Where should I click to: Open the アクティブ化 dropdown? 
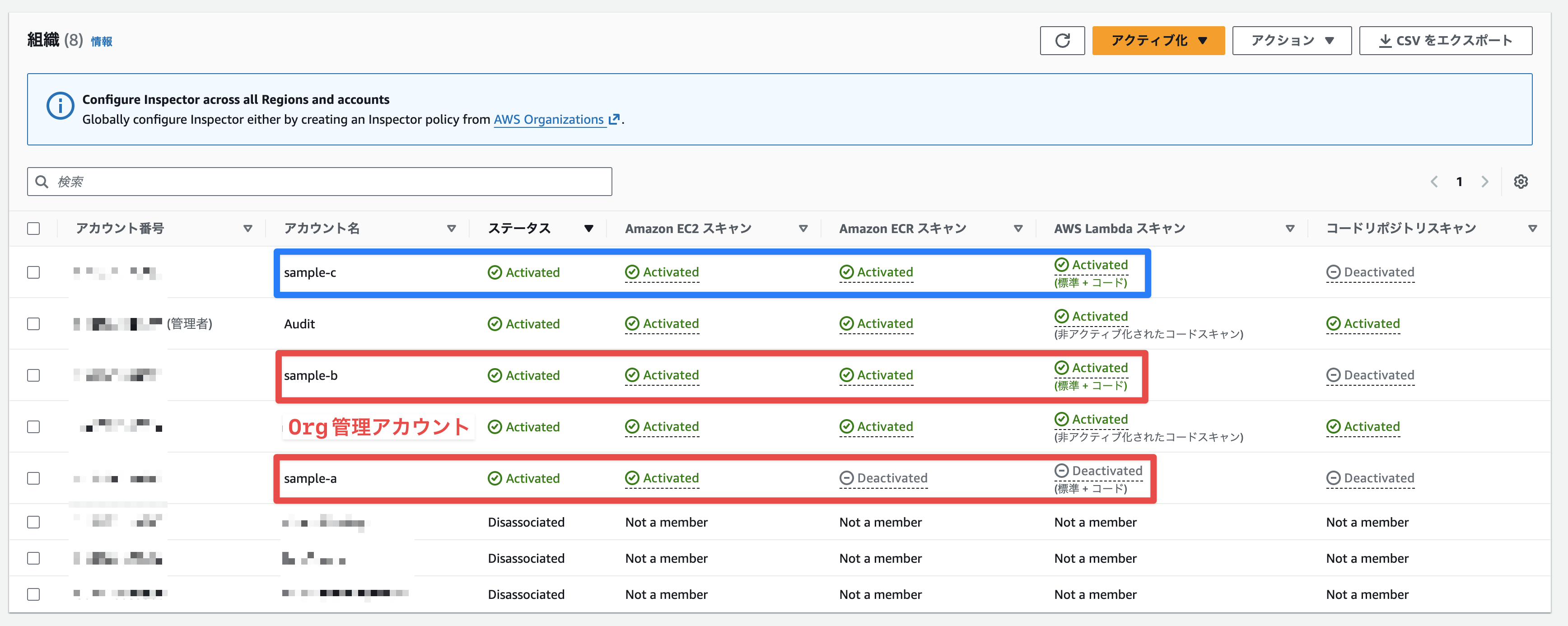[x=1158, y=41]
